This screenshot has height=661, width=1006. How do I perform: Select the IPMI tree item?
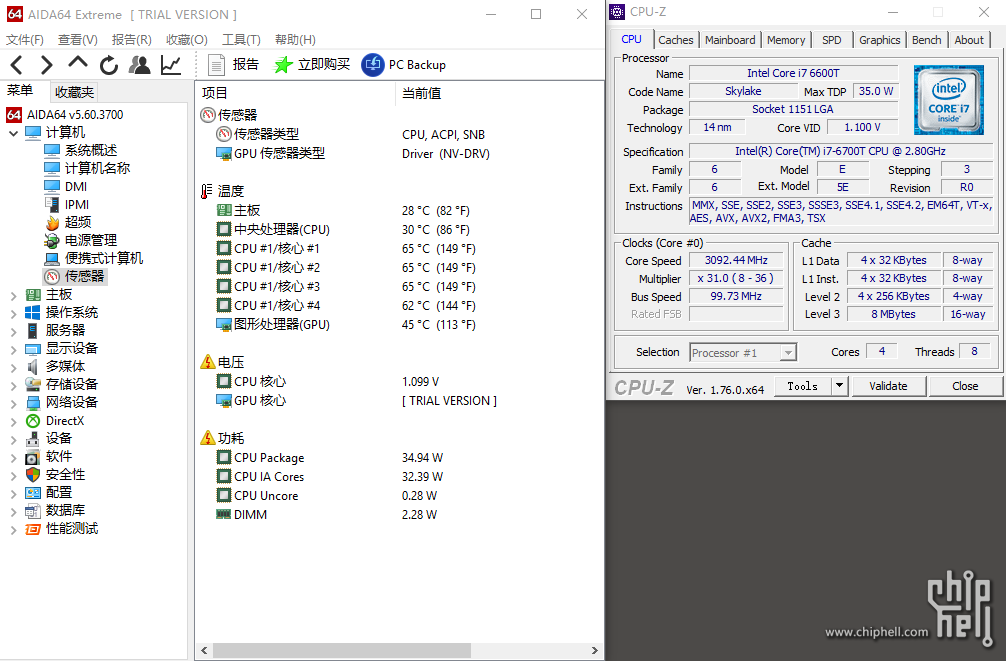tap(67, 204)
